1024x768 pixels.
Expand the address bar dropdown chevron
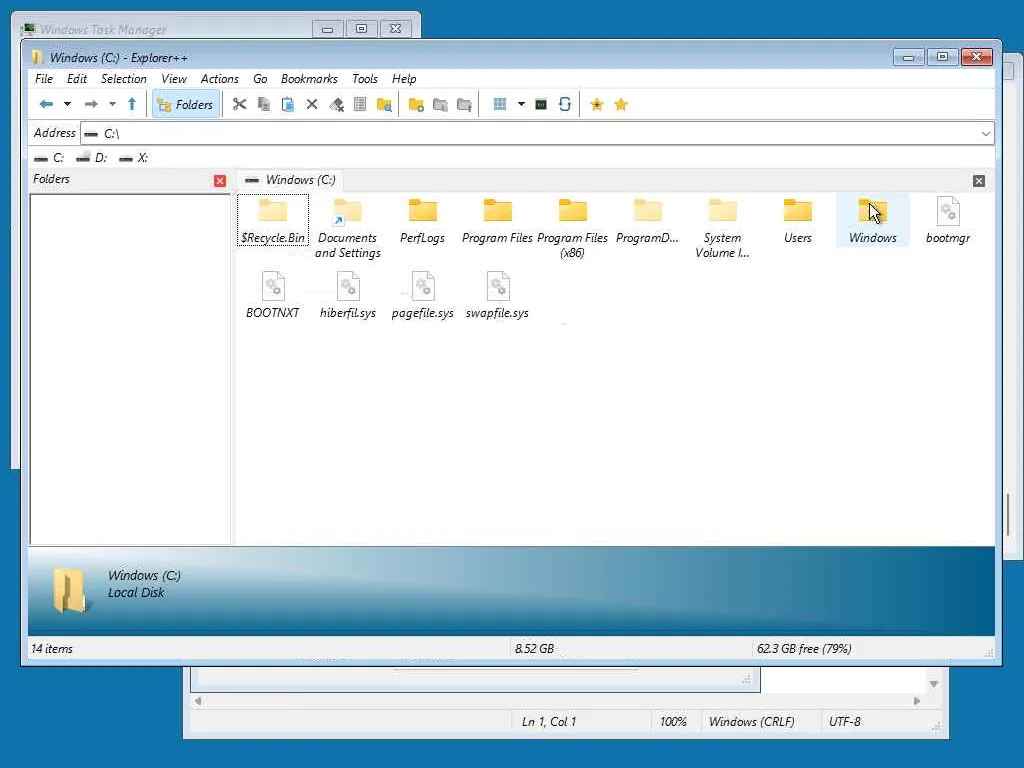tap(985, 134)
